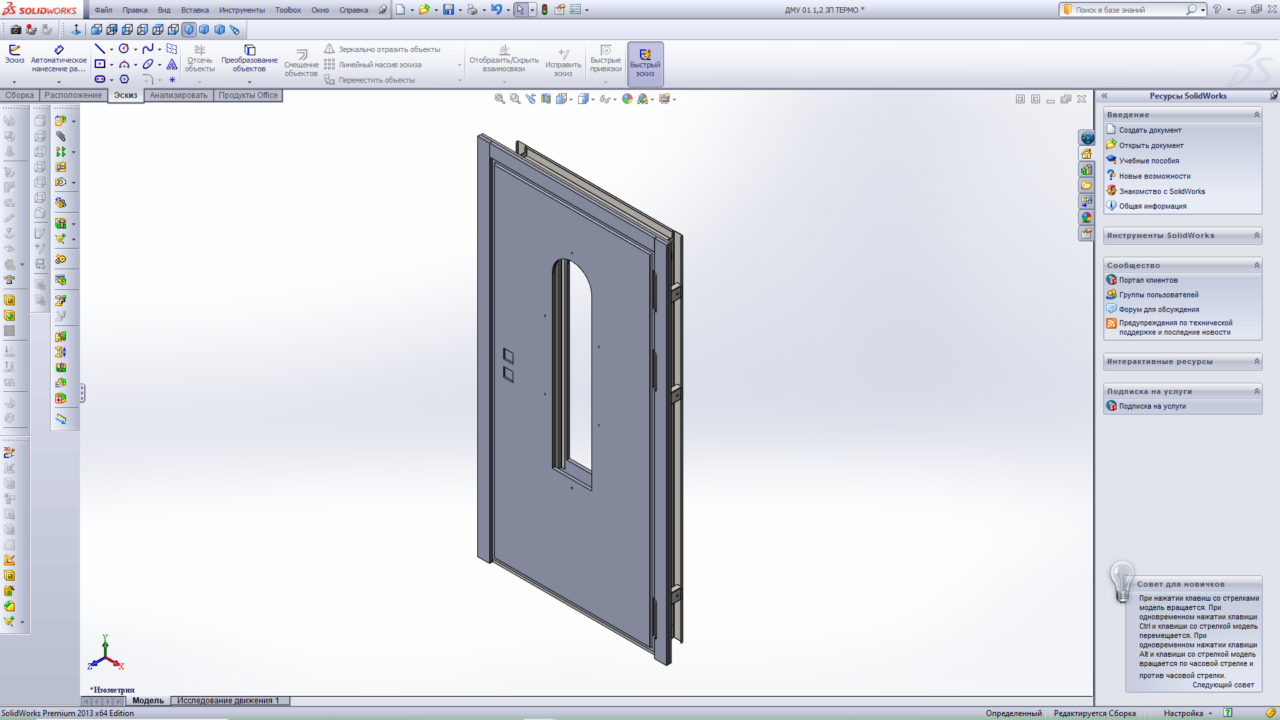Toggle the Isometric view cube icon
This screenshot has width=1280, height=720.
click(x=189, y=29)
